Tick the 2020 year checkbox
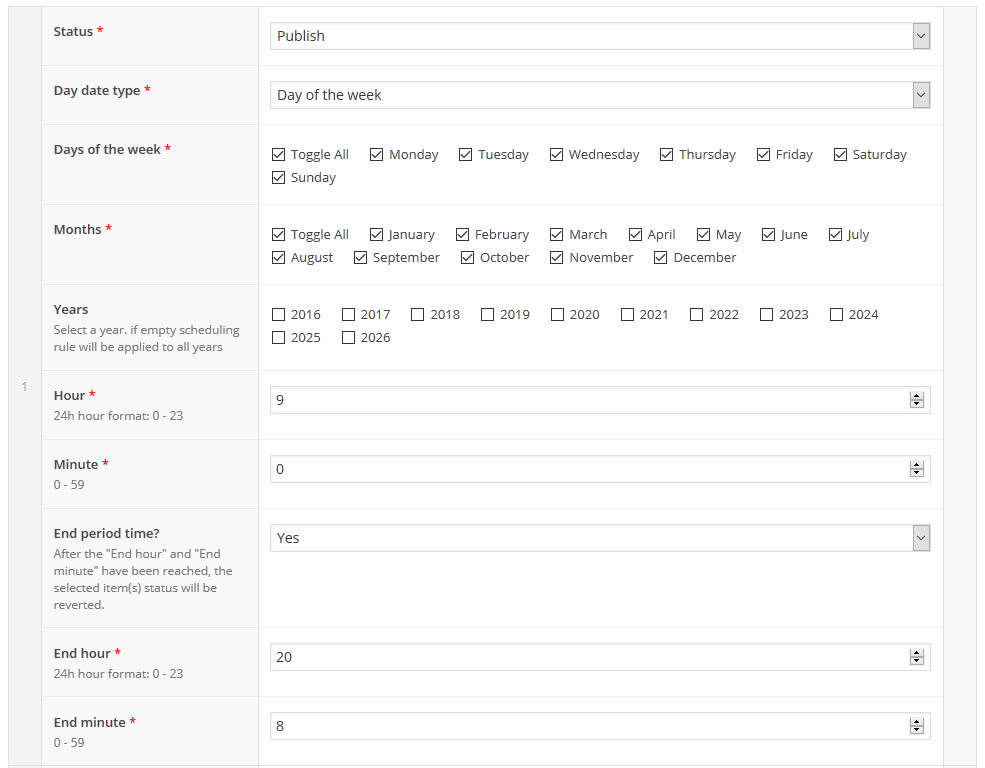The width and height of the screenshot is (985, 768). pos(558,315)
